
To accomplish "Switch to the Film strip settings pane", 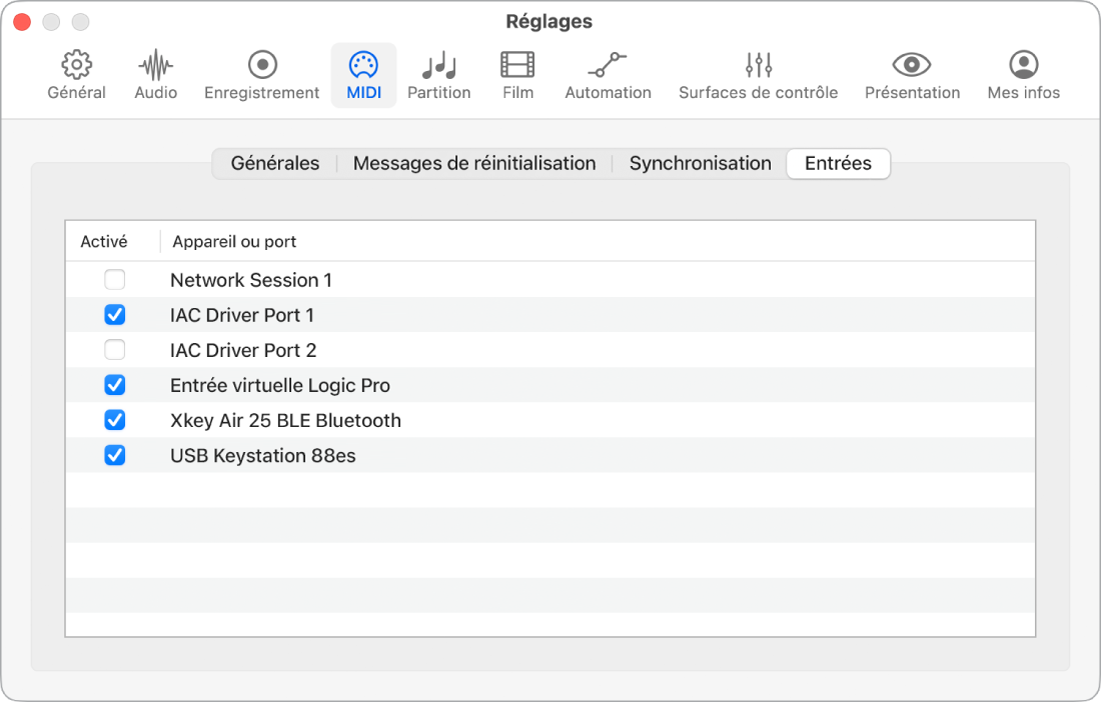I will pos(518,66).
